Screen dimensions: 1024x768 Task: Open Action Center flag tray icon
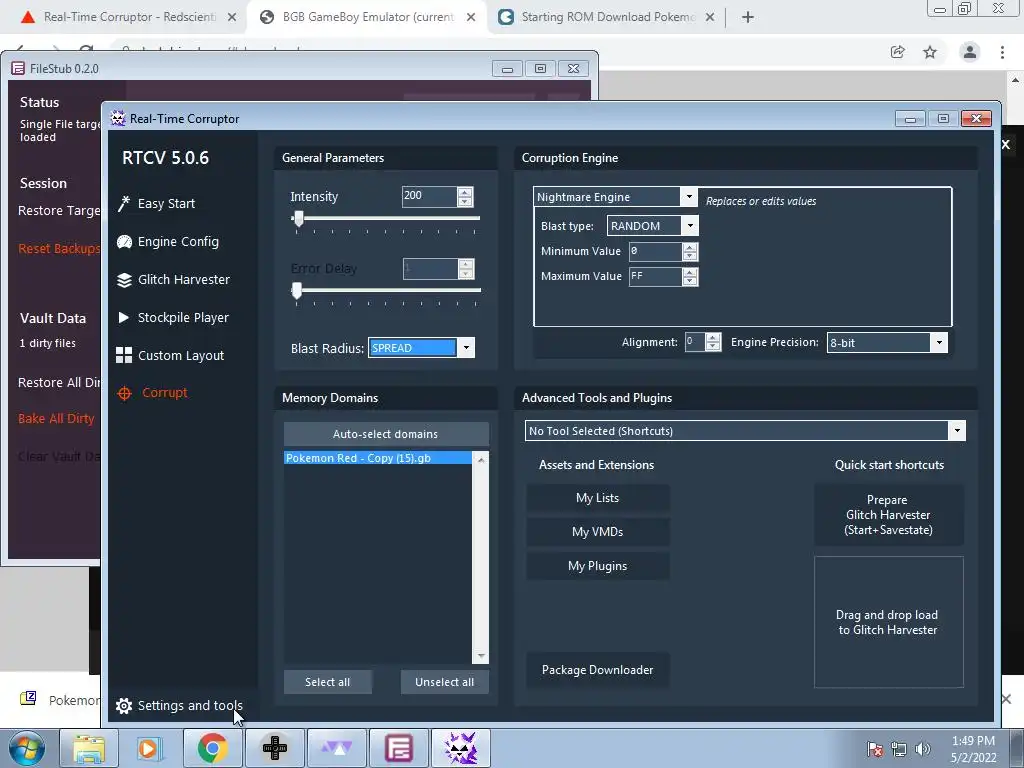[x=875, y=749]
